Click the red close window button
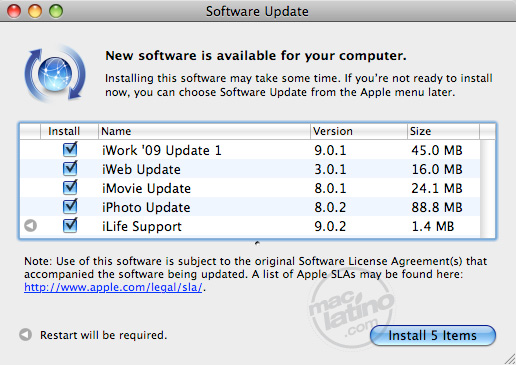 click(14, 11)
